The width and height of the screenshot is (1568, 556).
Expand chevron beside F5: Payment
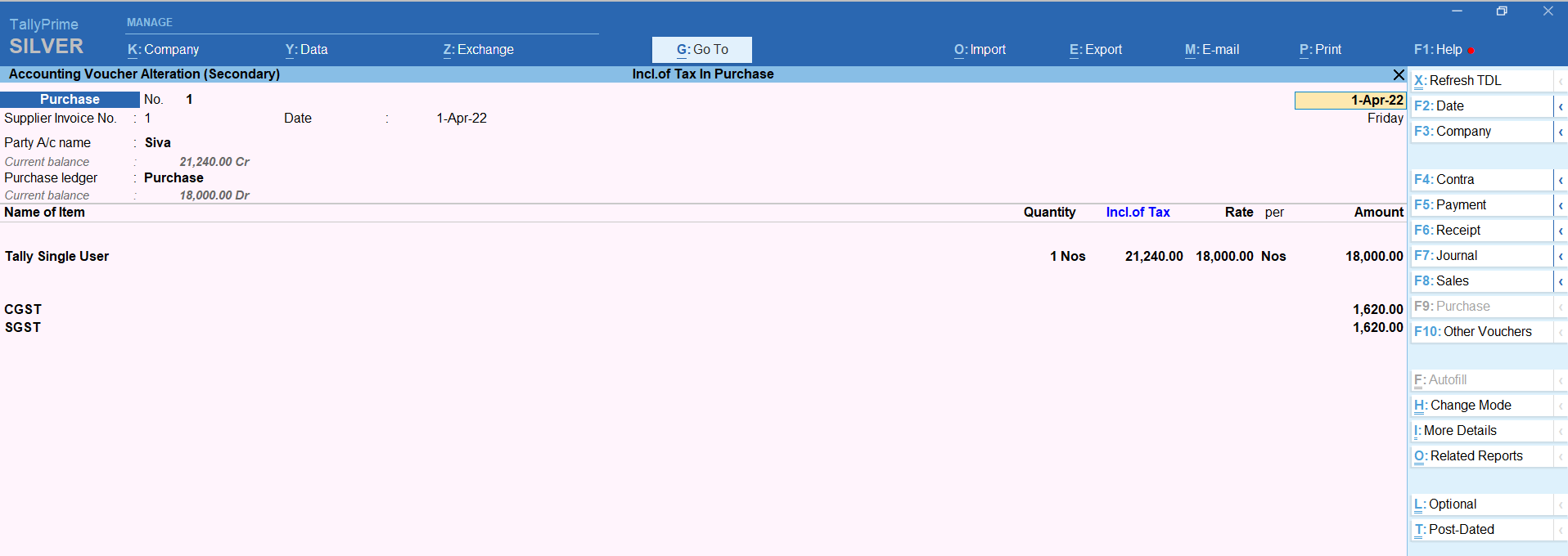point(1561,205)
